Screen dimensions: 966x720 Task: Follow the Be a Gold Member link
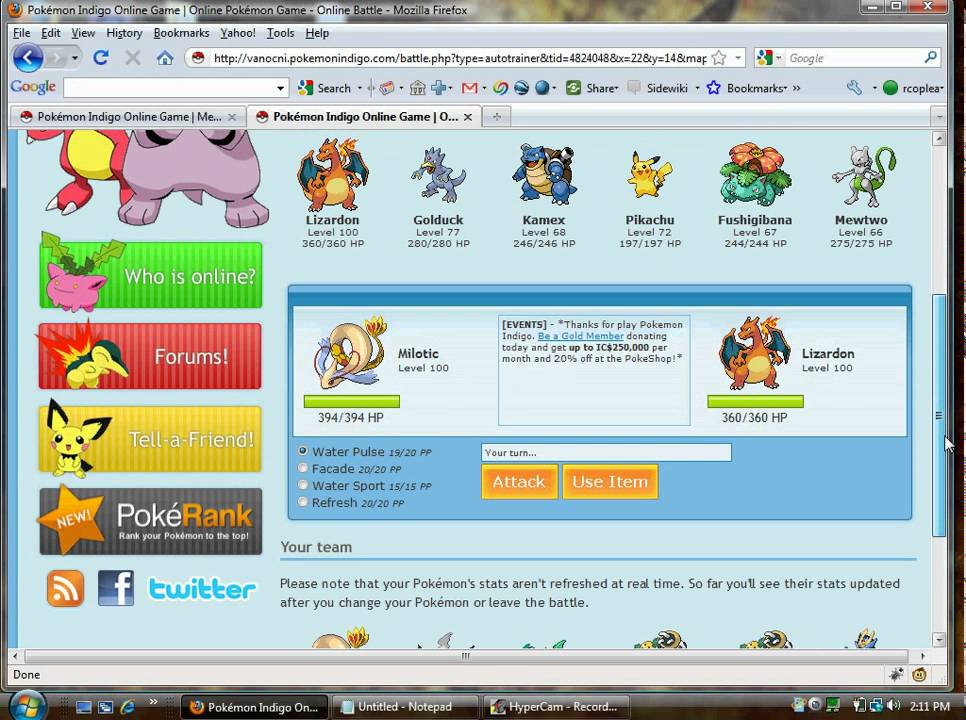tap(580, 336)
